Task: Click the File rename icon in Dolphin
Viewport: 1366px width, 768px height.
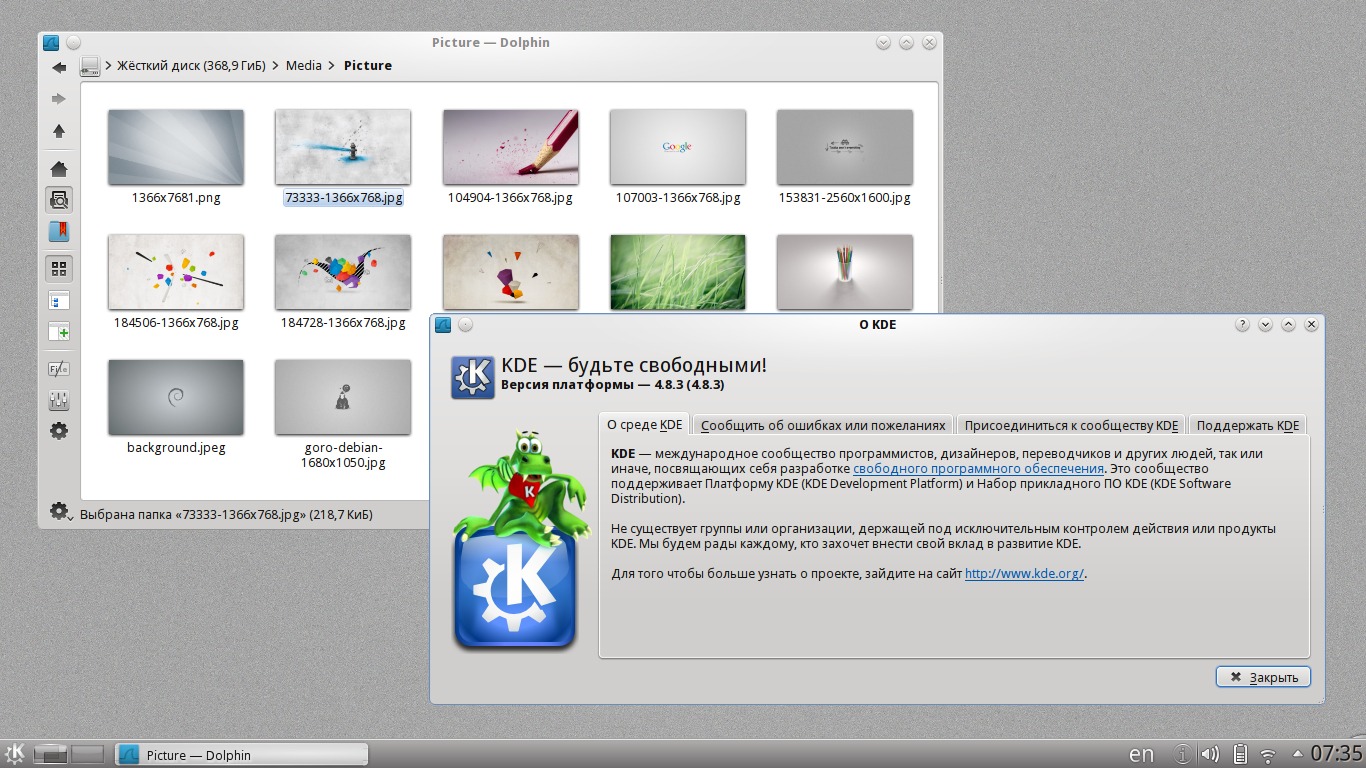Action: 59,369
